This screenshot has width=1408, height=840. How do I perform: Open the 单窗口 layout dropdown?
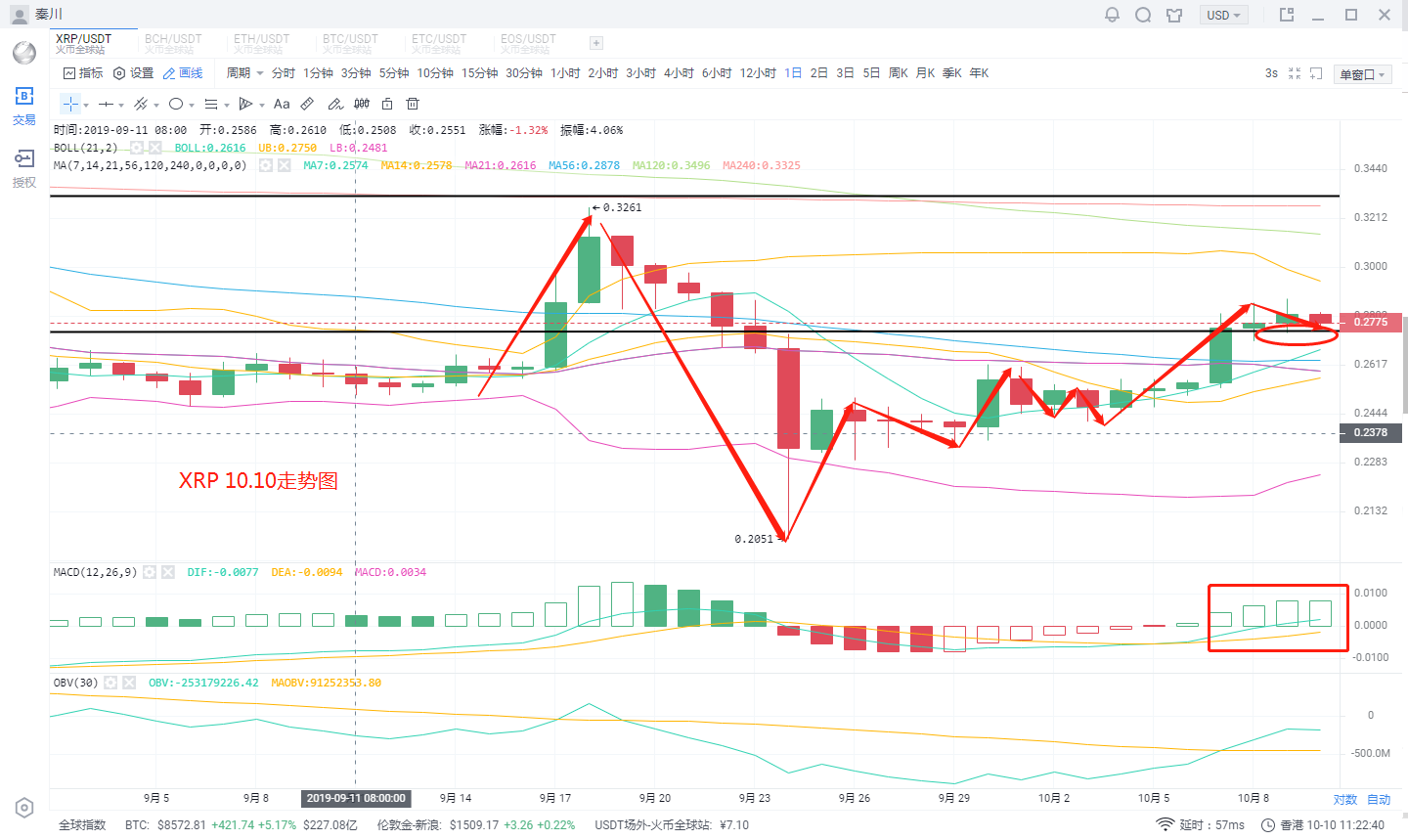1363,74
